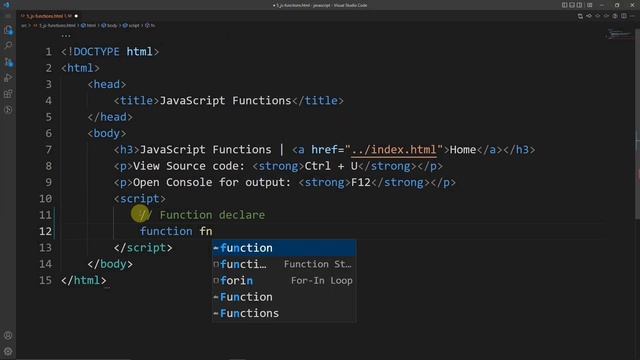Click the fn breadcrumb segment
640x360 pixels.
click(x=153, y=25)
